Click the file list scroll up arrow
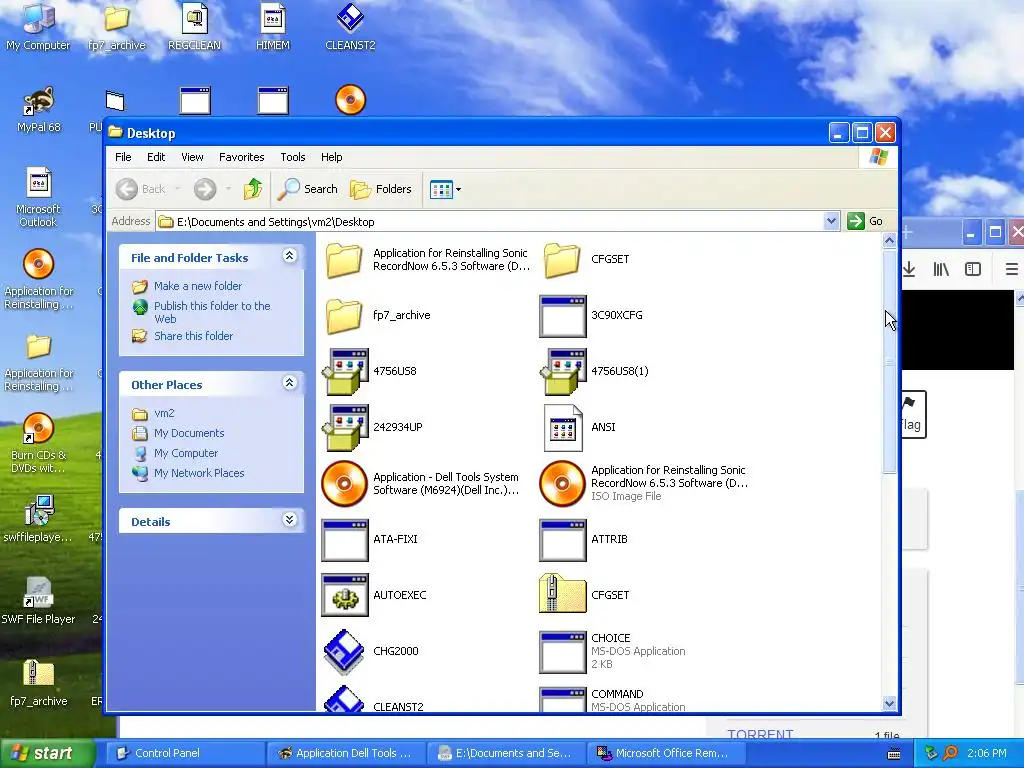The image size is (1024, 768). [889, 241]
